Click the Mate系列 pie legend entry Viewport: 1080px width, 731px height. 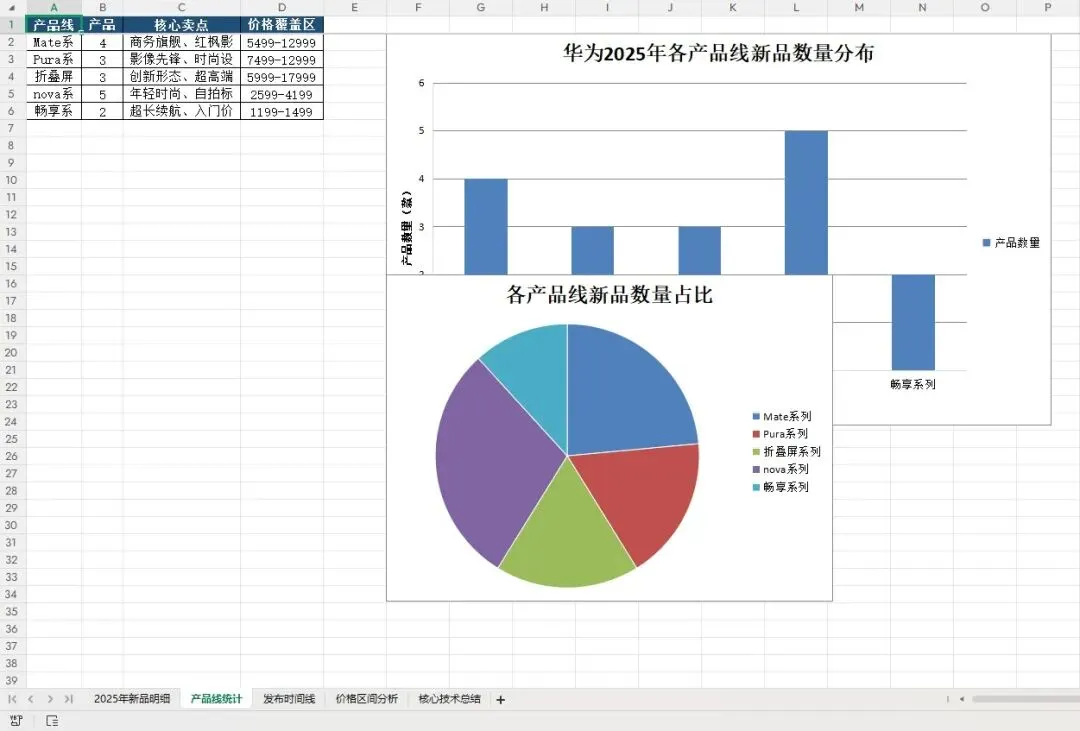782,416
